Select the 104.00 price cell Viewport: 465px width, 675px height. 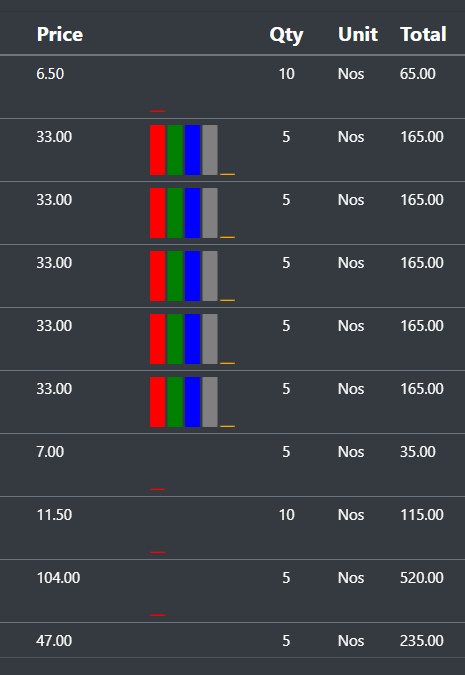pyautogui.click(x=58, y=578)
